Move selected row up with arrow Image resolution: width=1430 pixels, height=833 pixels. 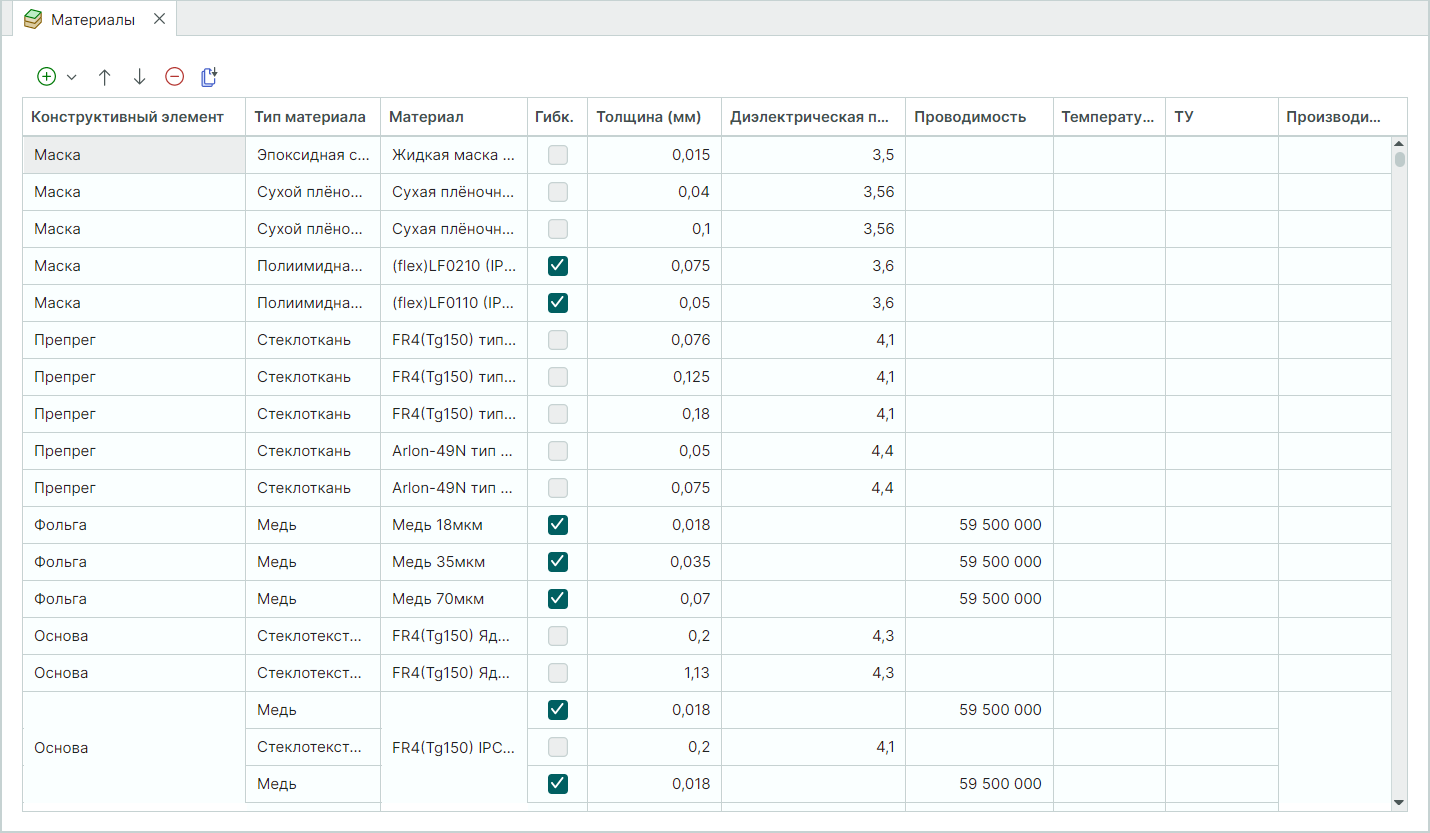[x=105, y=76]
